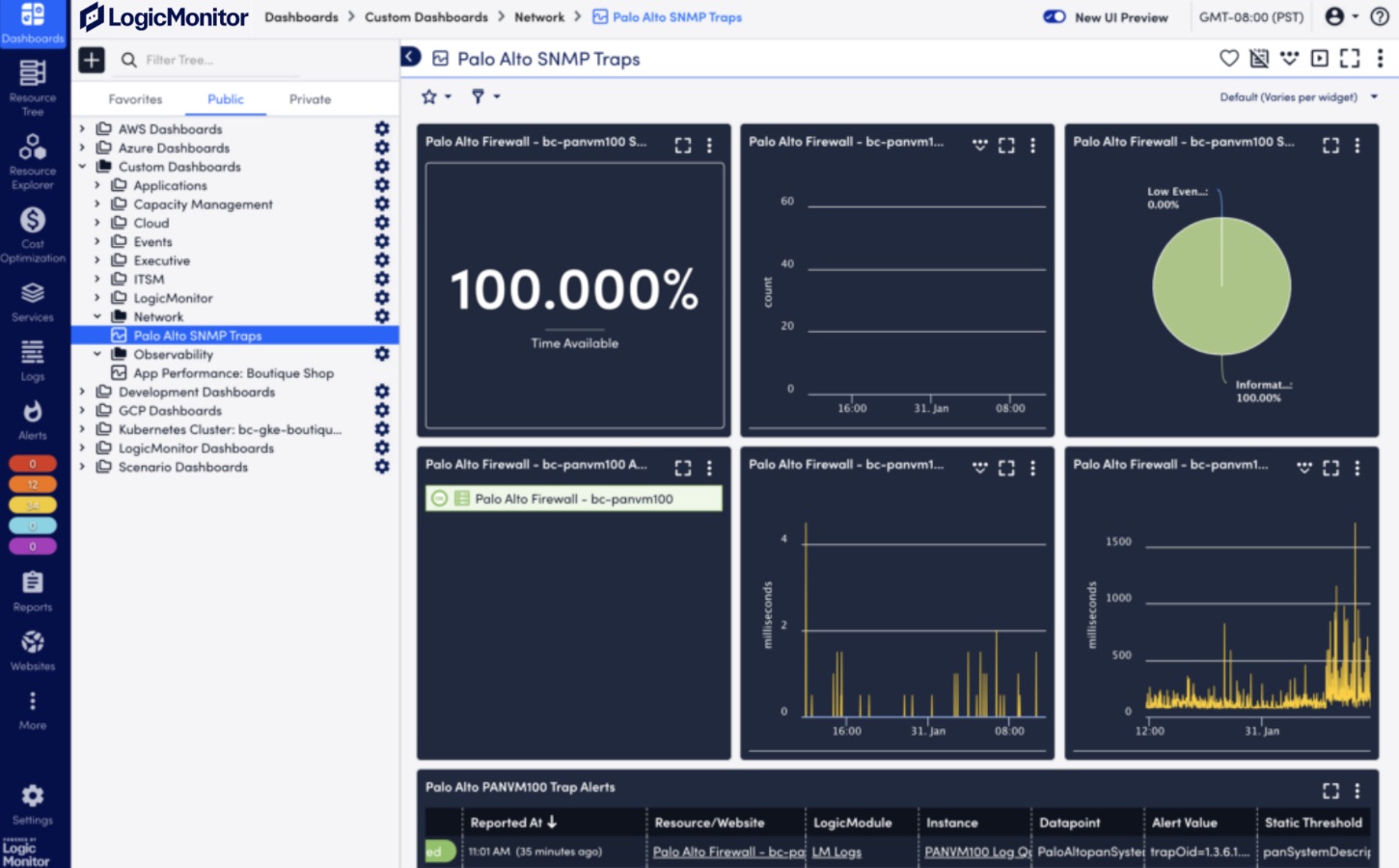Expand pie chart widget to fullscreen
The width and height of the screenshot is (1399, 868).
[x=1330, y=146]
